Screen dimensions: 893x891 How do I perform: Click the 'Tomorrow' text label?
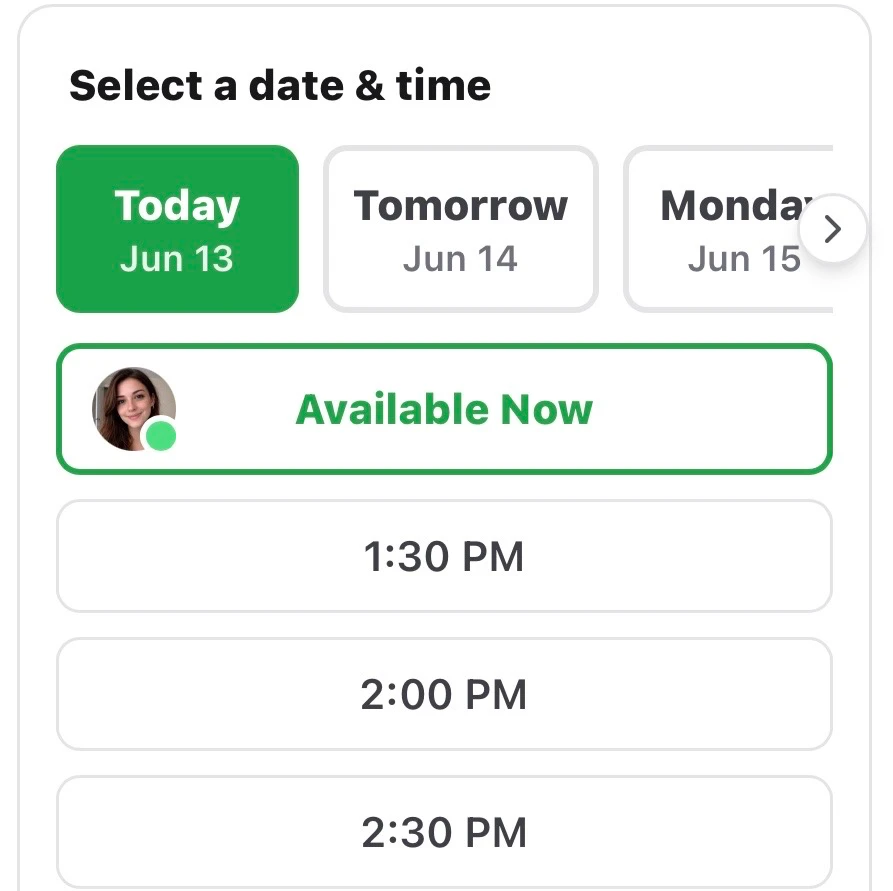pyautogui.click(x=461, y=205)
